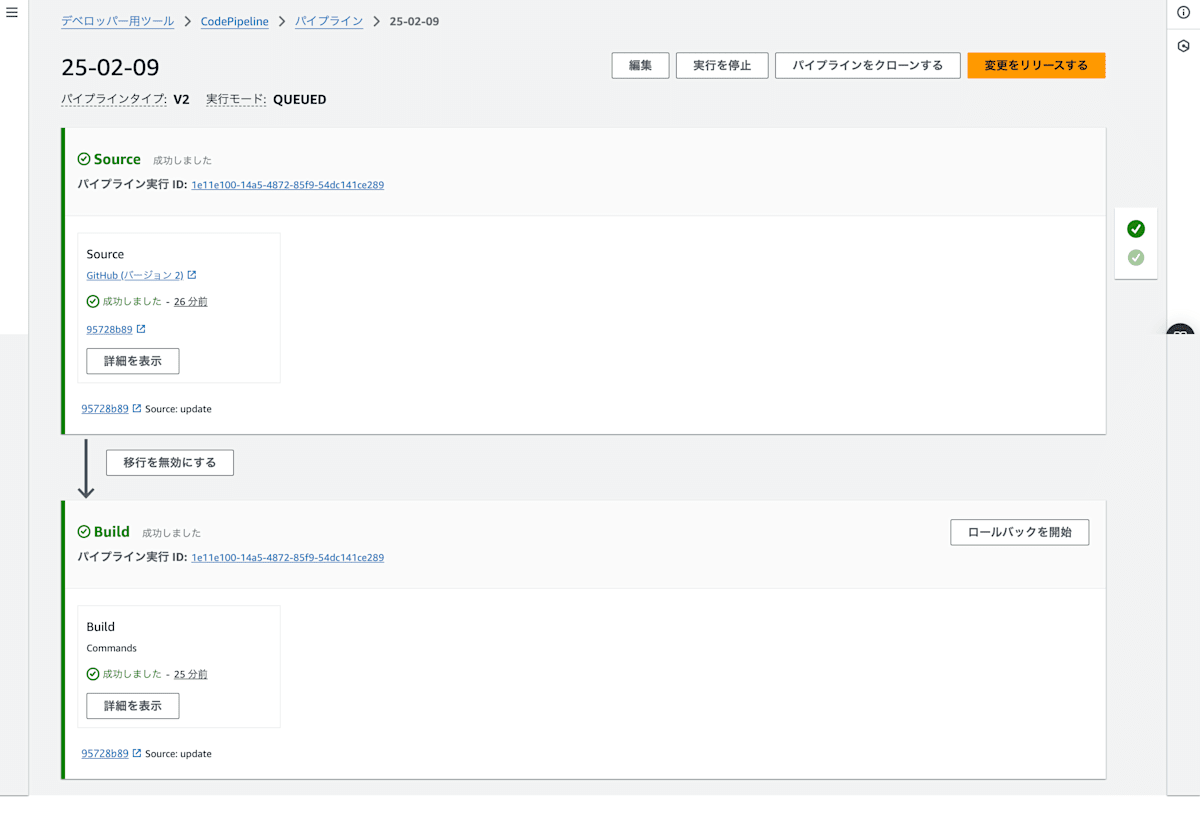Click the パイプラインタイプ label
1200x819 pixels.
(x=114, y=100)
